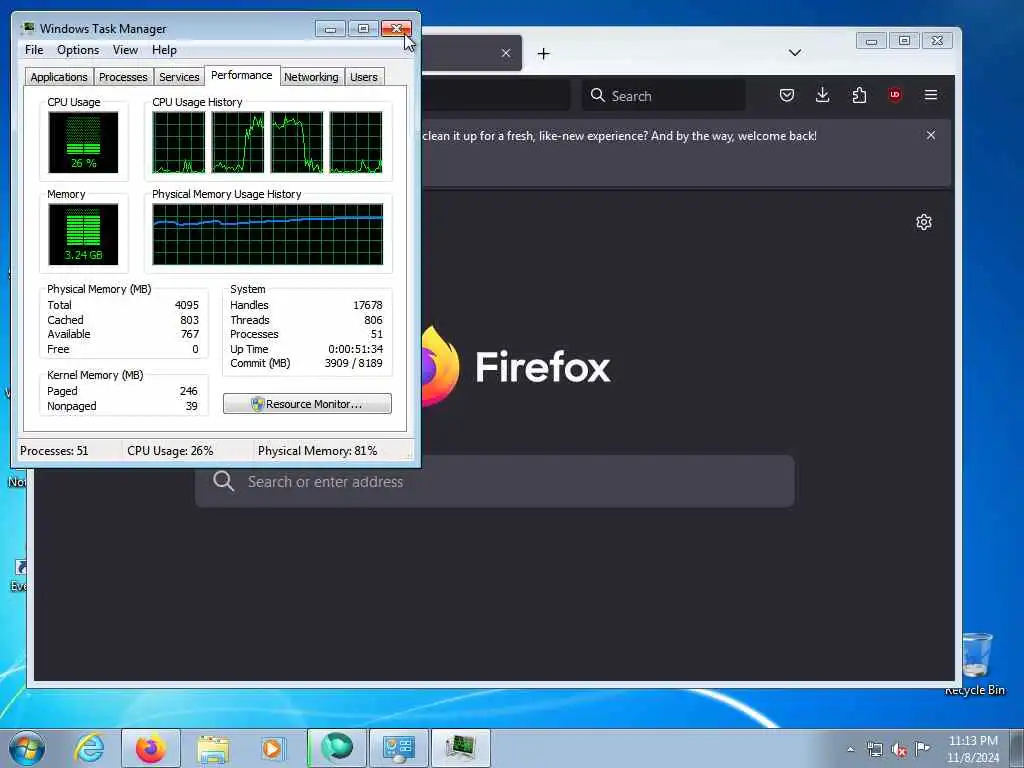
Task: Click the Physical Memory Usage History graph
Action: click(268, 234)
